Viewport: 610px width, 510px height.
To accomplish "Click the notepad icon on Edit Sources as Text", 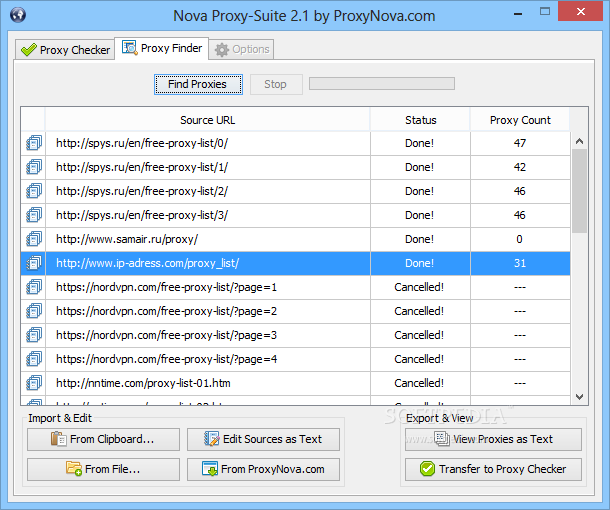I will 212,439.
